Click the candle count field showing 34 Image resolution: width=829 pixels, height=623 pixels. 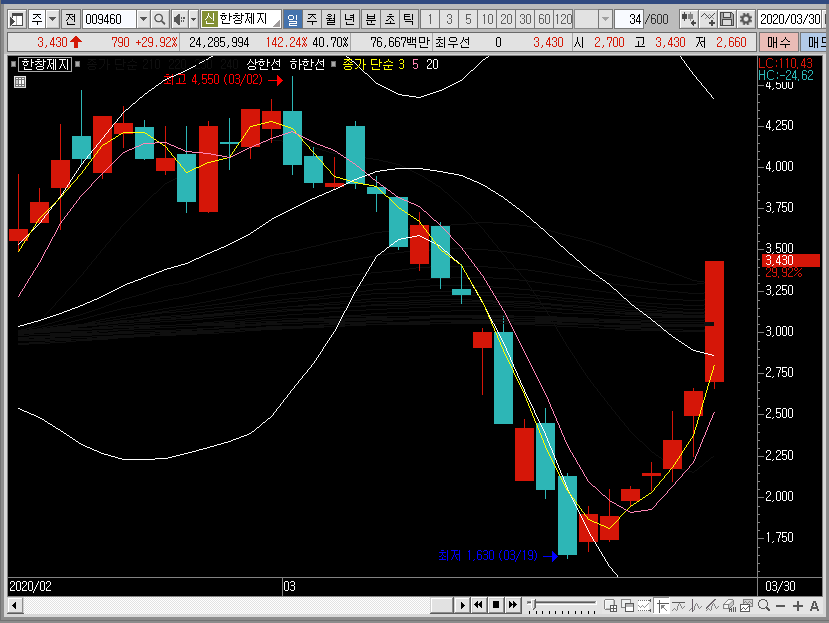629,20
